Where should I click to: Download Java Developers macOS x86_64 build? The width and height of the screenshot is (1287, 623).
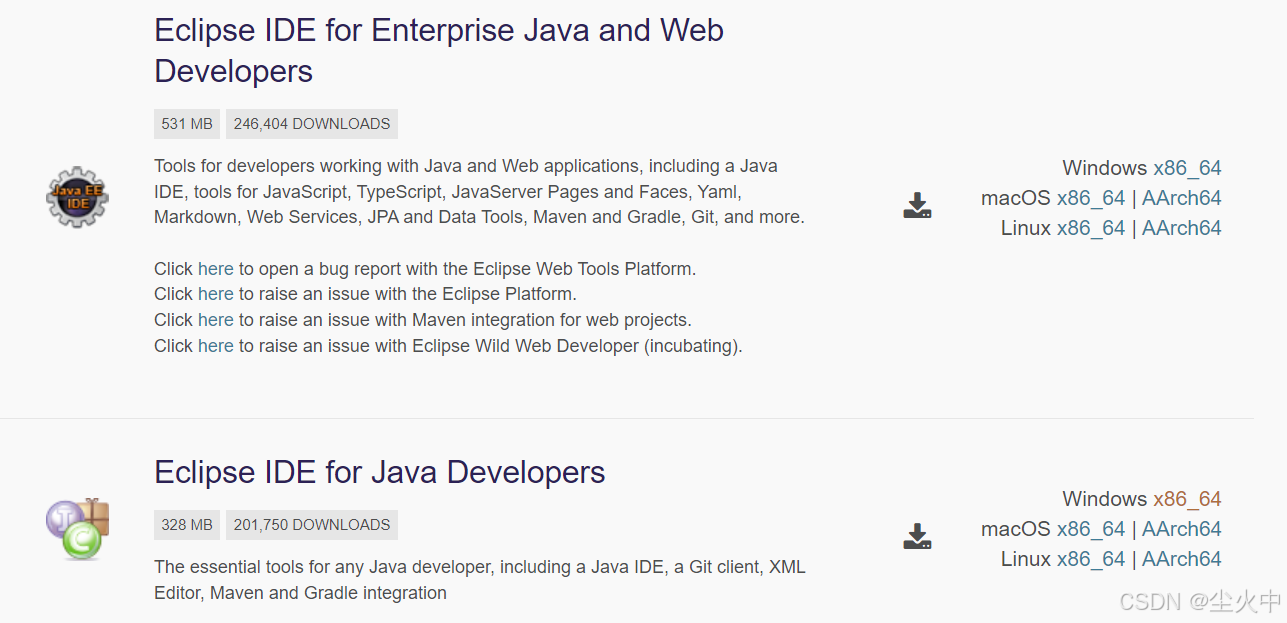[x=1091, y=529]
